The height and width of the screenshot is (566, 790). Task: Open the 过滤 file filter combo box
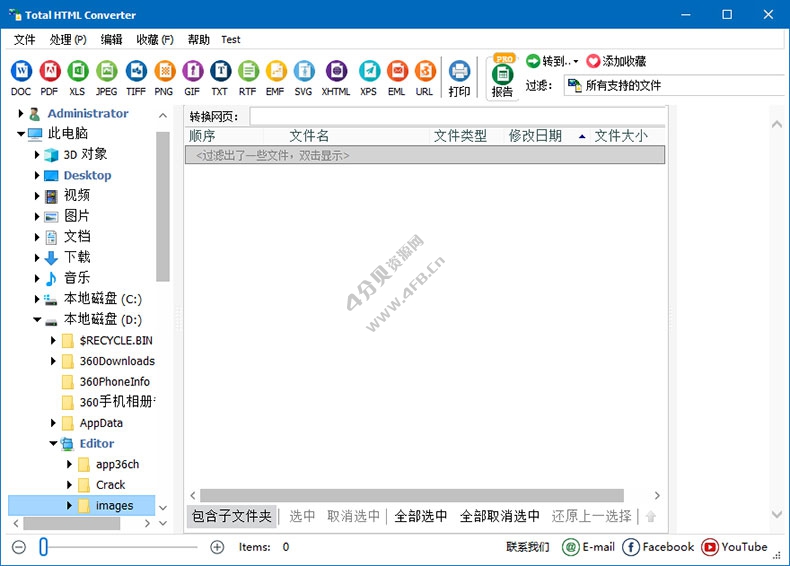pyautogui.click(x=675, y=85)
